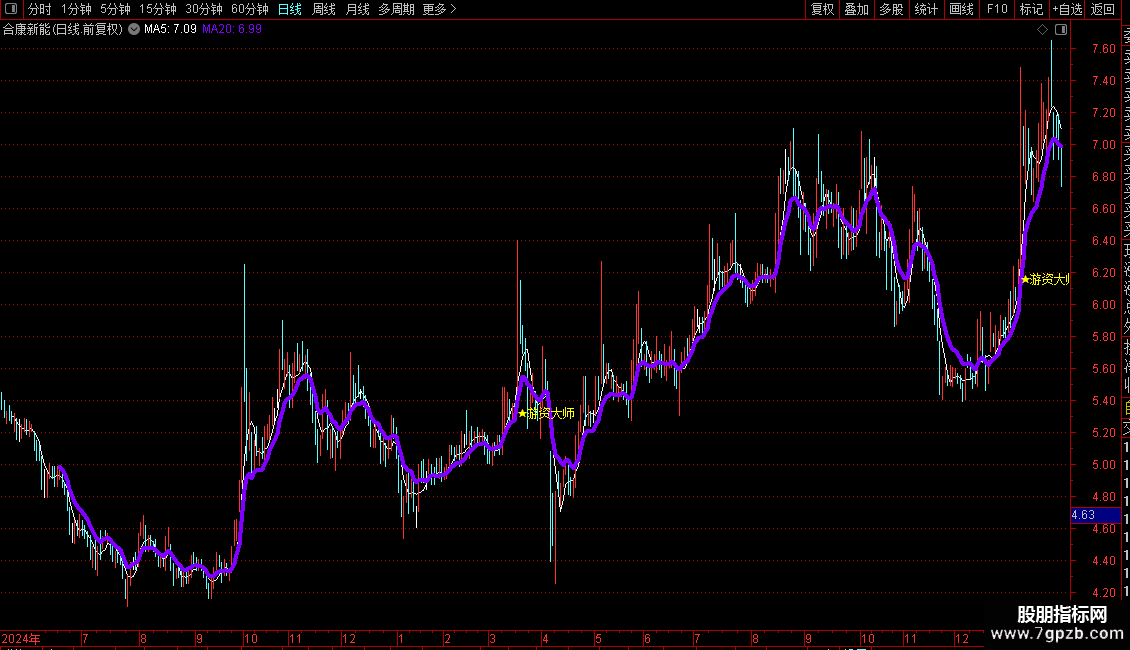
Task: Activate 画线 drawing tool
Action: 961,9
